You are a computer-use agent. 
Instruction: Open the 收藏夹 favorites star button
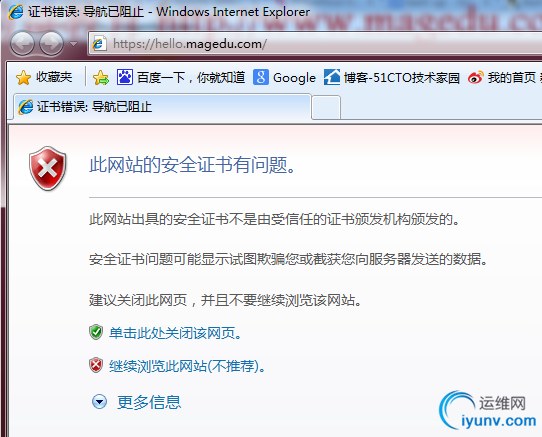coord(44,77)
